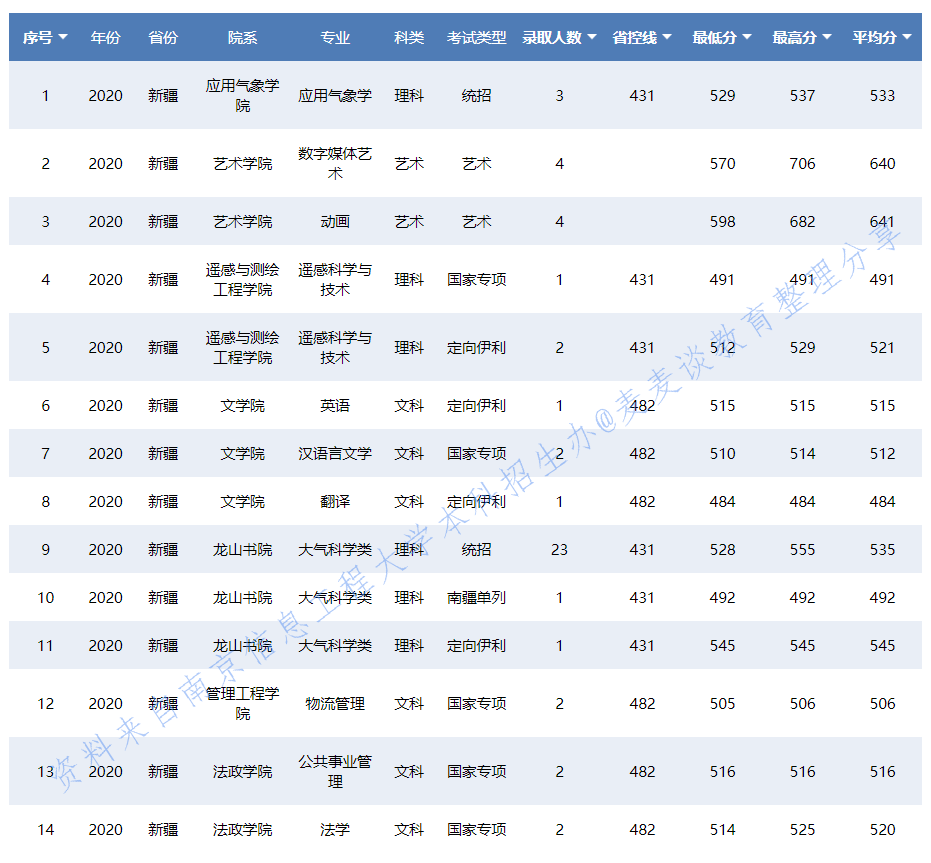Click the 年份 column header
Viewport: 931px width, 863px height.
coord(105,37)
